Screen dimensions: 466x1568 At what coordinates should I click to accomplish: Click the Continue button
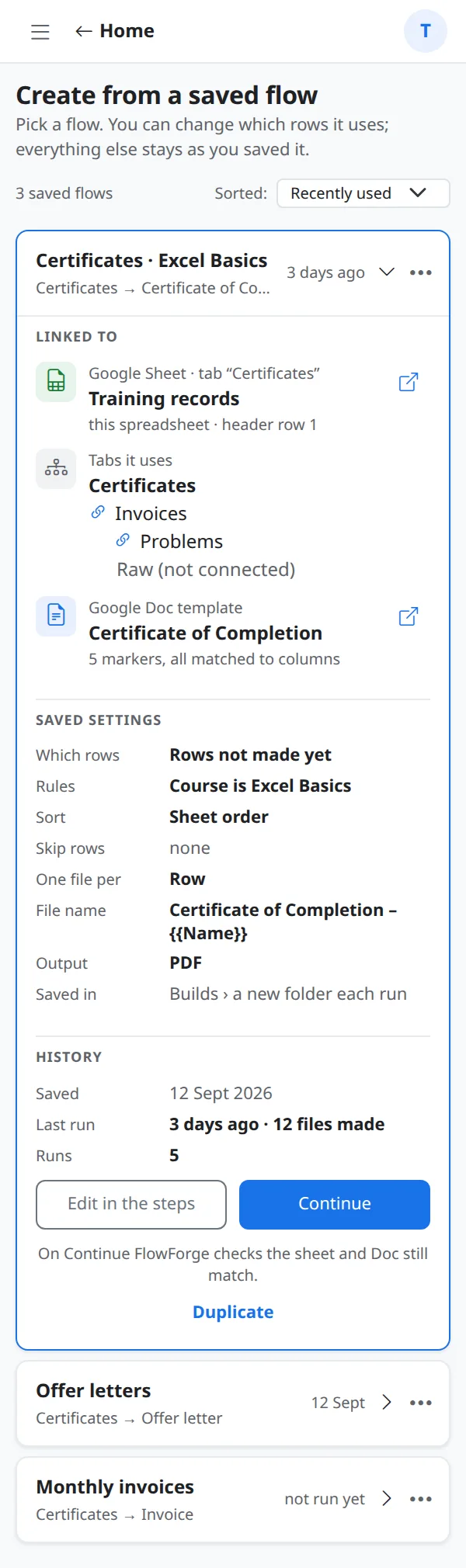point(335,1205)
